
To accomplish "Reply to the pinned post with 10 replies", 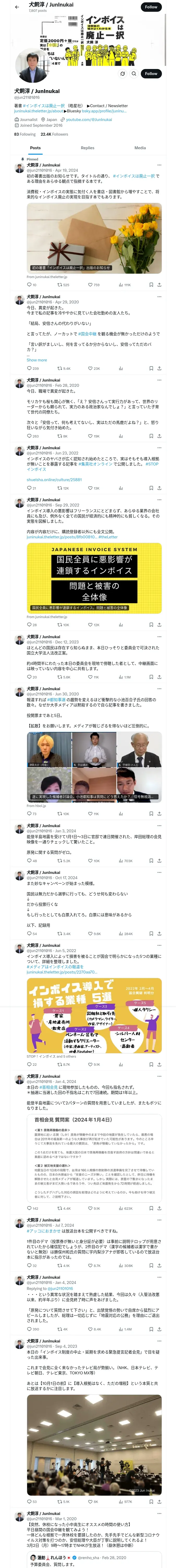I will coord(32,284).
